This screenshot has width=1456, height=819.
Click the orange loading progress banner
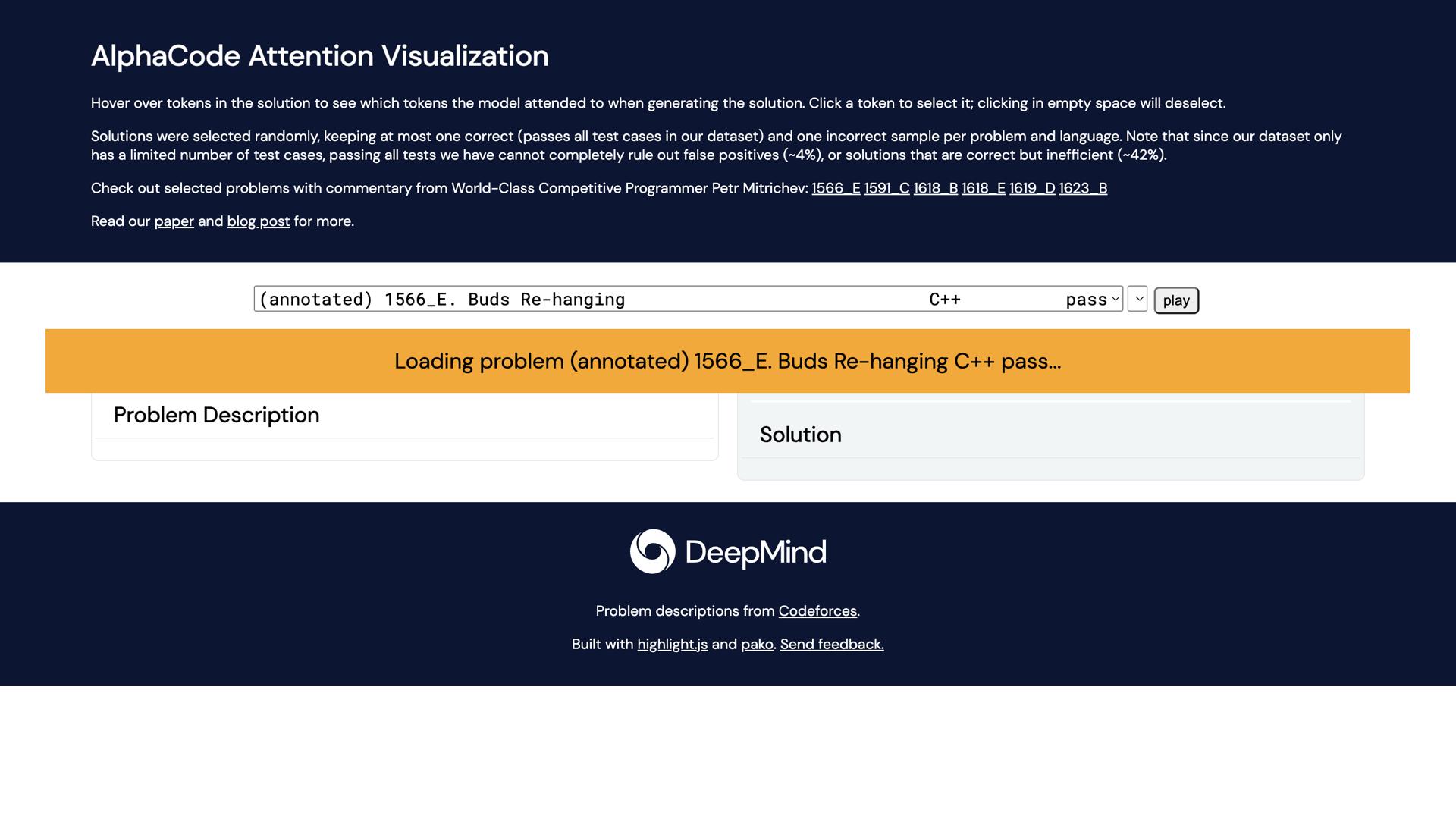[726, 361]
